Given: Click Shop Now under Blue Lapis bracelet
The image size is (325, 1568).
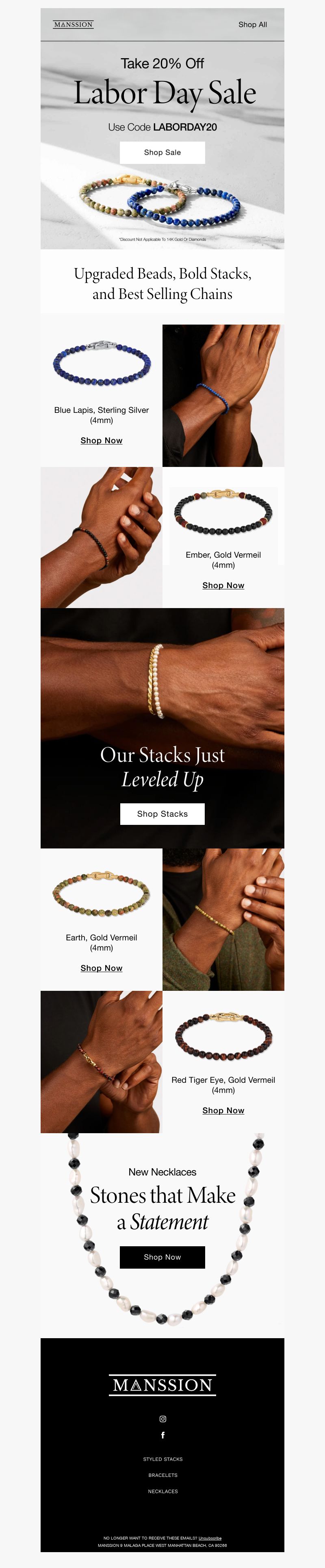Looking at the screenshot, I should 102,440.
